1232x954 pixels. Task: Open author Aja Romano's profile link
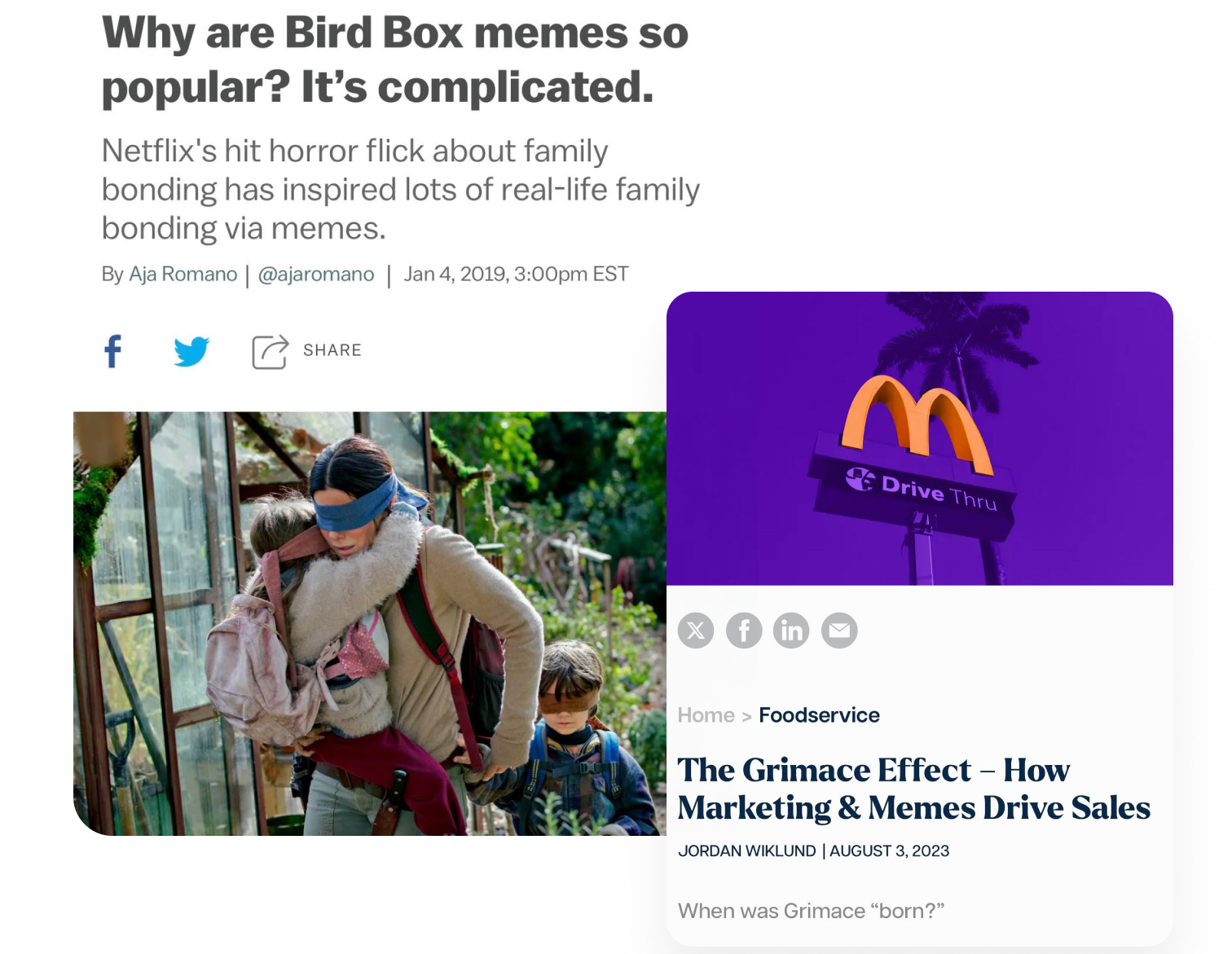(183, 275)
